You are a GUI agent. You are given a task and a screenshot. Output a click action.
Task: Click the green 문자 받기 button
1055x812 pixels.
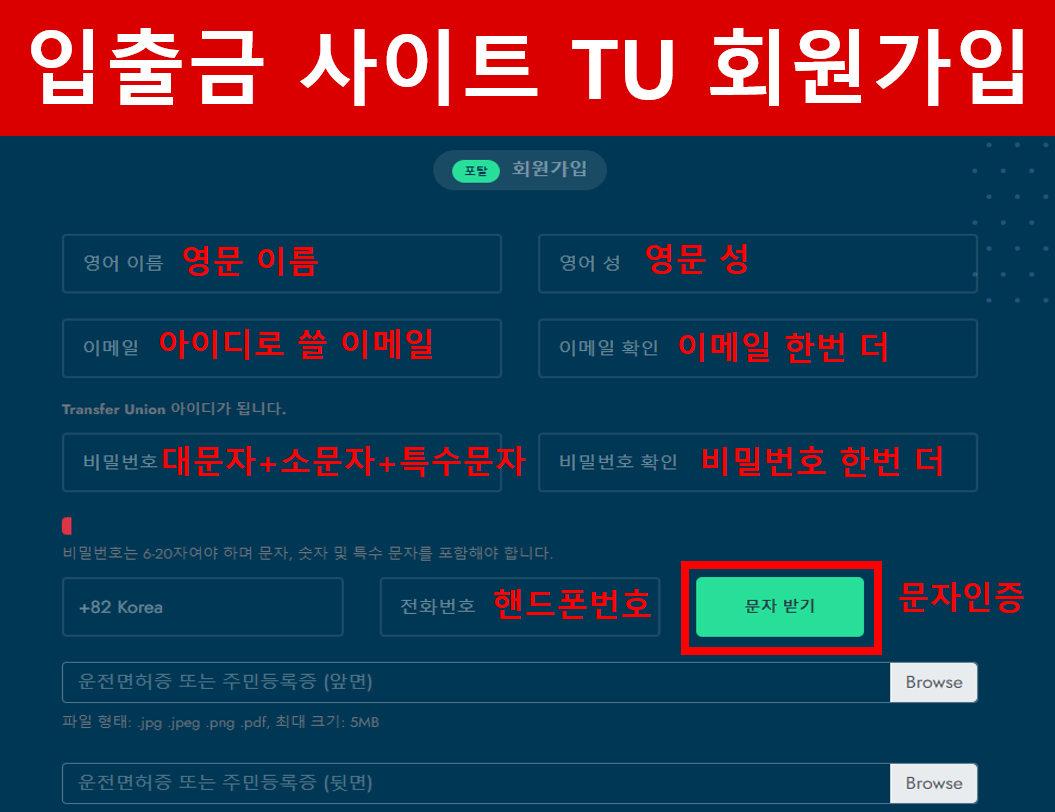pos(780,607)
